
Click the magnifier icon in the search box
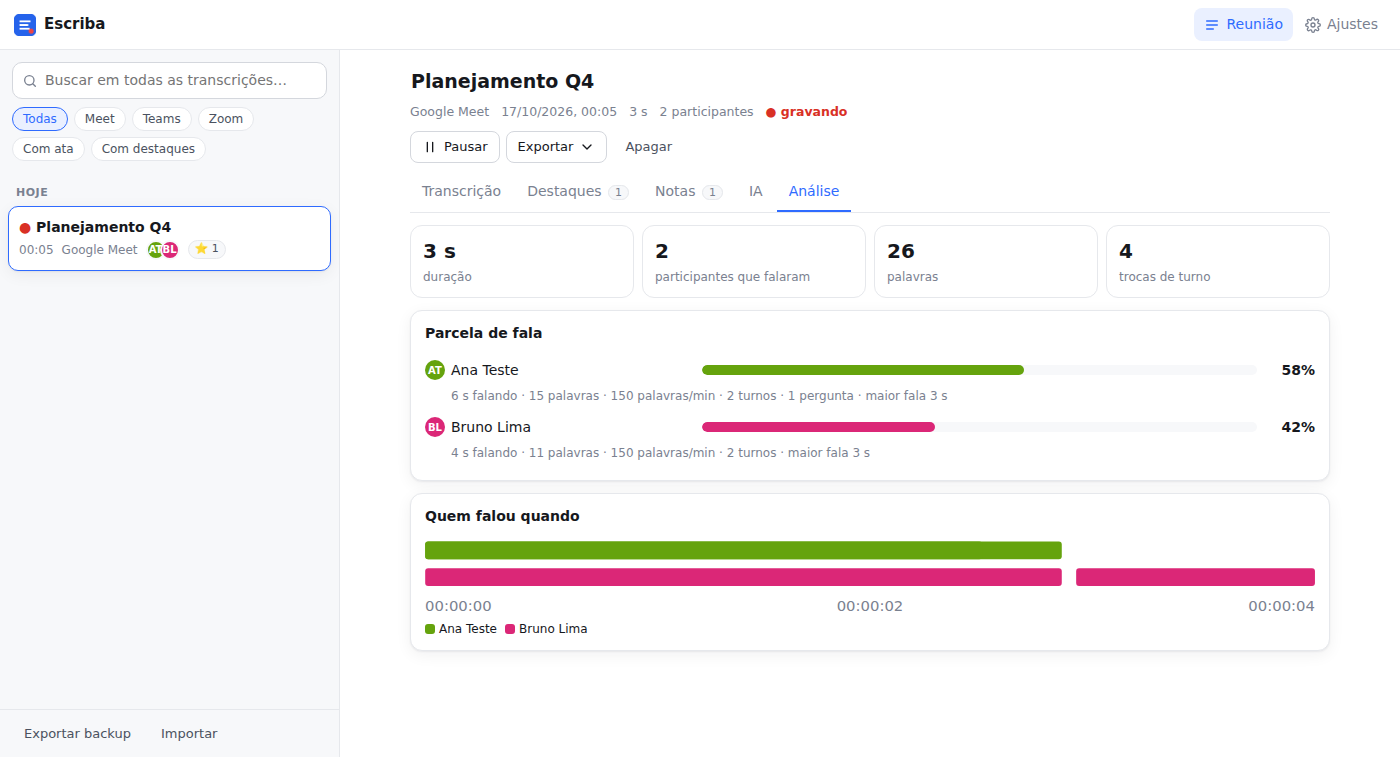[30, 81]
